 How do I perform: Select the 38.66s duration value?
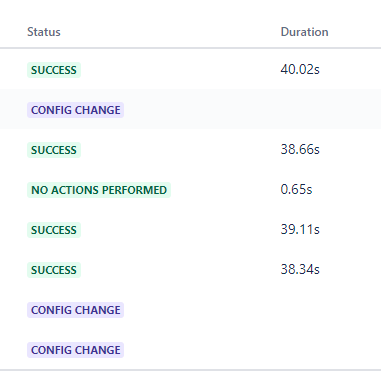(x=300, y=149)
